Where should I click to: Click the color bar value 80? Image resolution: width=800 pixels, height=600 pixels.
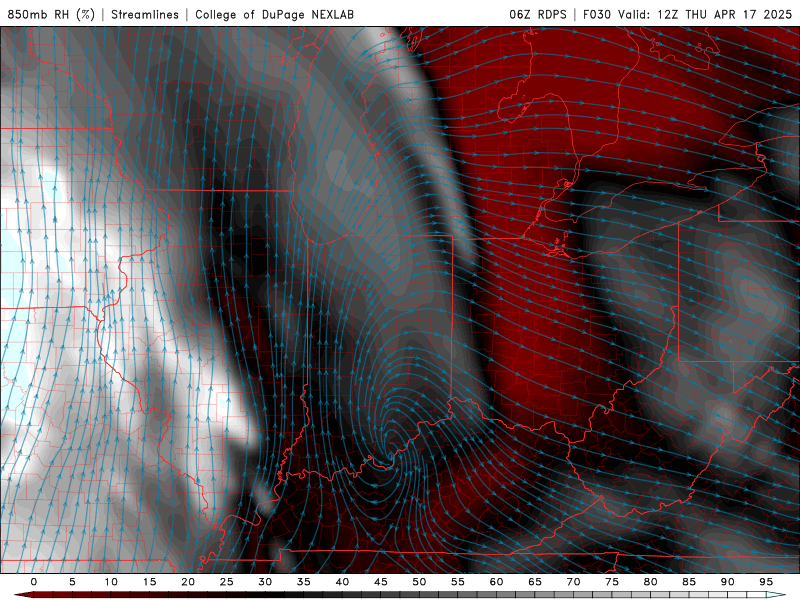tap(651, 582)
